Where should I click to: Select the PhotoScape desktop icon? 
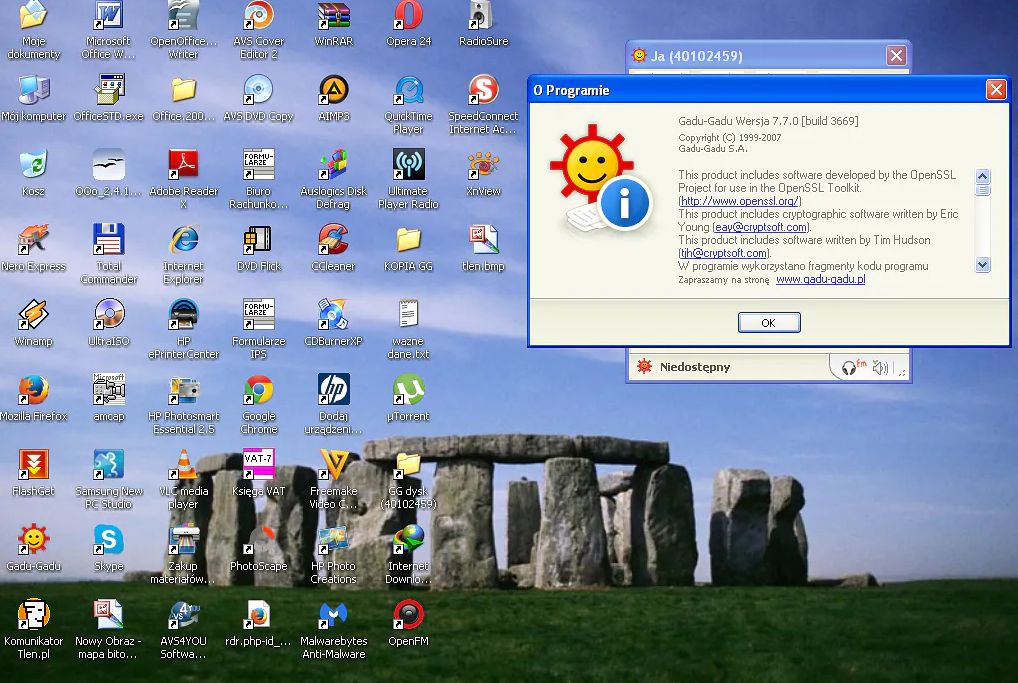coord(258,549)
